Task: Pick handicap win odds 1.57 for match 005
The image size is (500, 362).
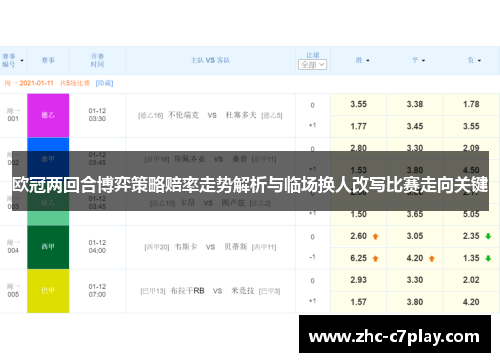Action: 358,302
